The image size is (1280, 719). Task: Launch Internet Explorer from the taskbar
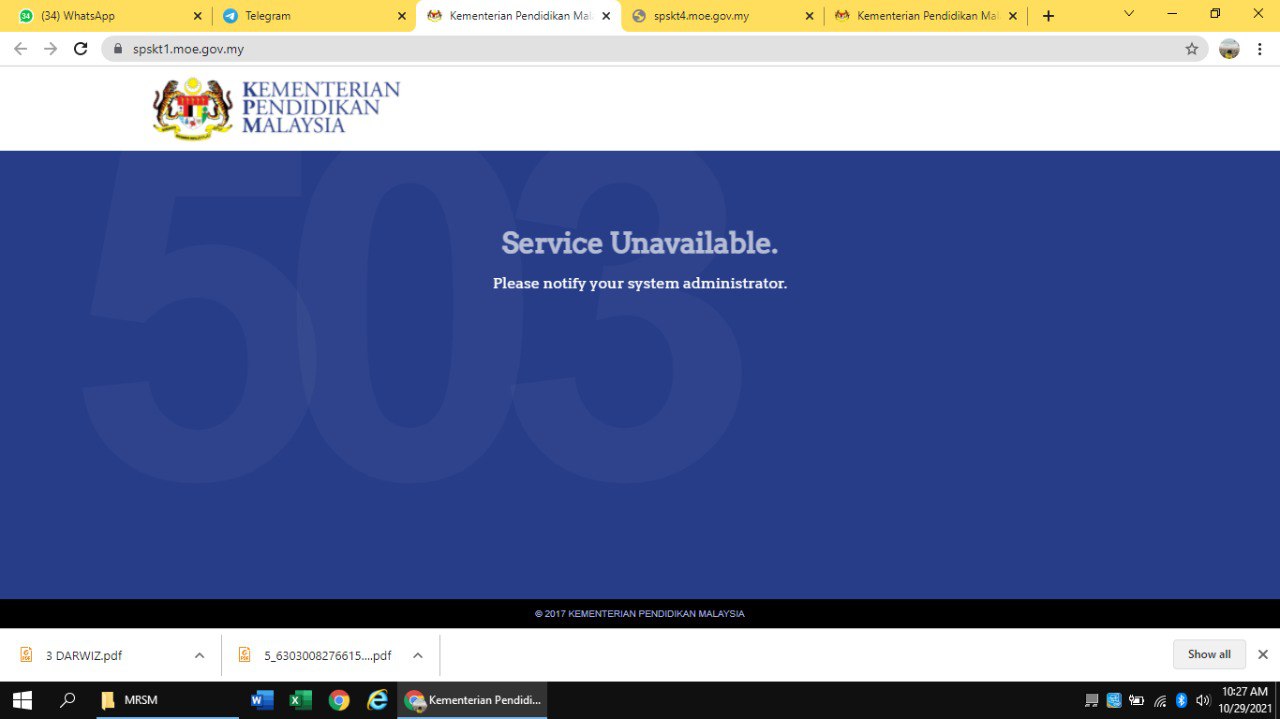click(378, 700)
